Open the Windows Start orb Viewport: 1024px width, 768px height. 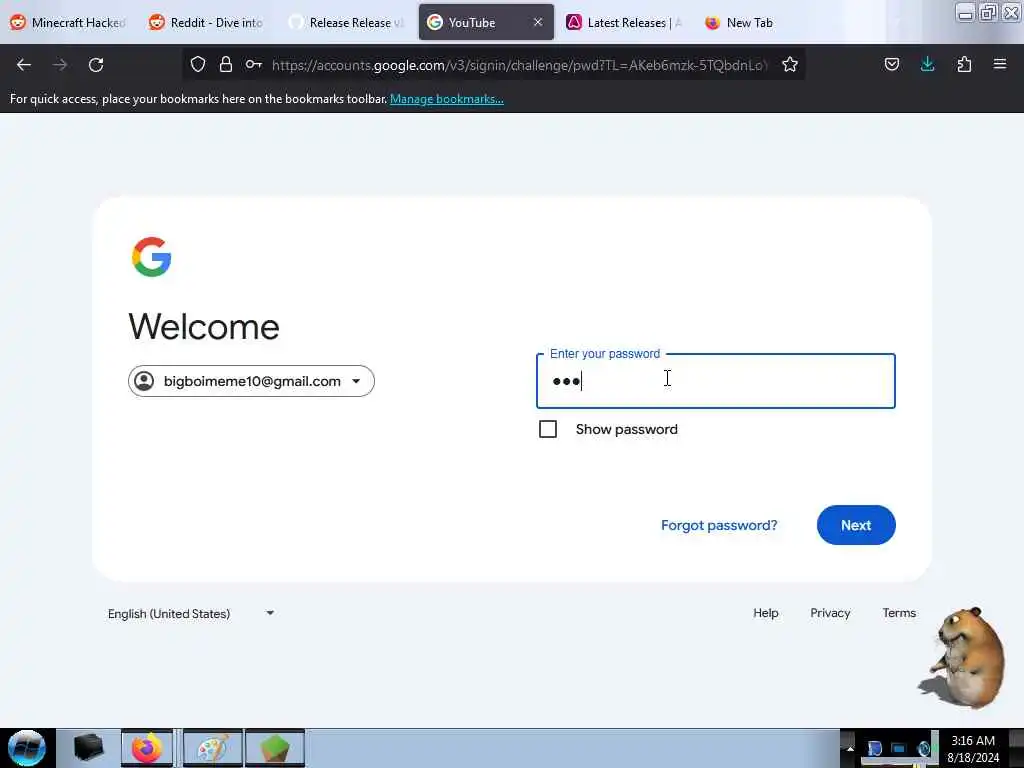[27, 748]
